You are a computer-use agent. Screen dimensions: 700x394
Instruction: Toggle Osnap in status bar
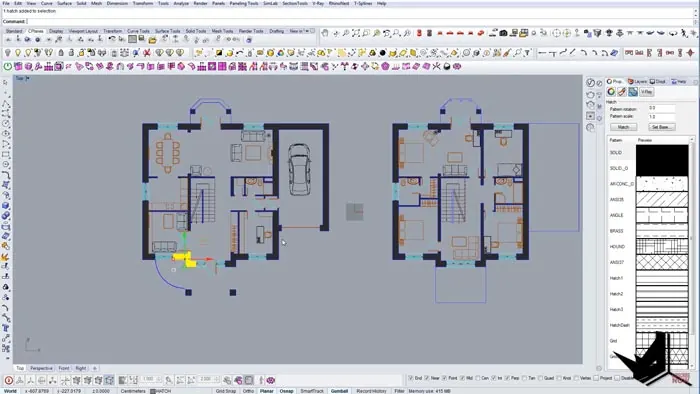pyautogui.click(x=287, y=391)
